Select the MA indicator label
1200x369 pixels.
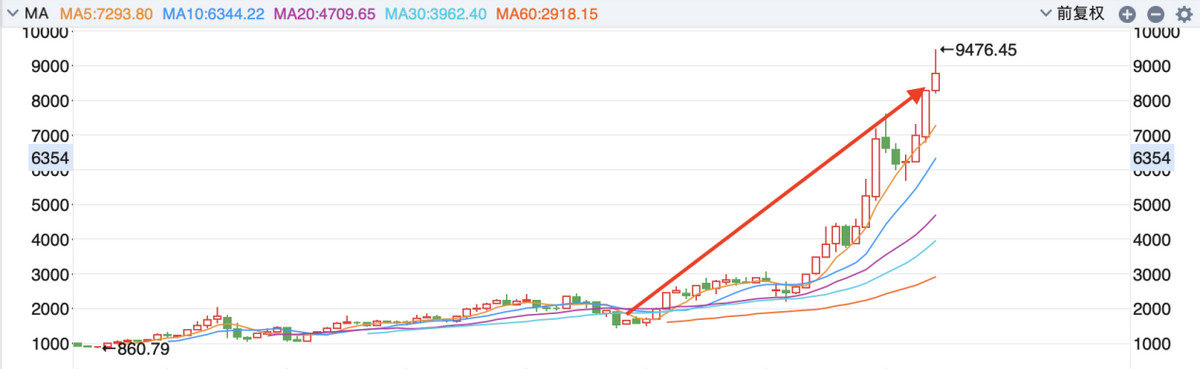(x=36, y=14)
